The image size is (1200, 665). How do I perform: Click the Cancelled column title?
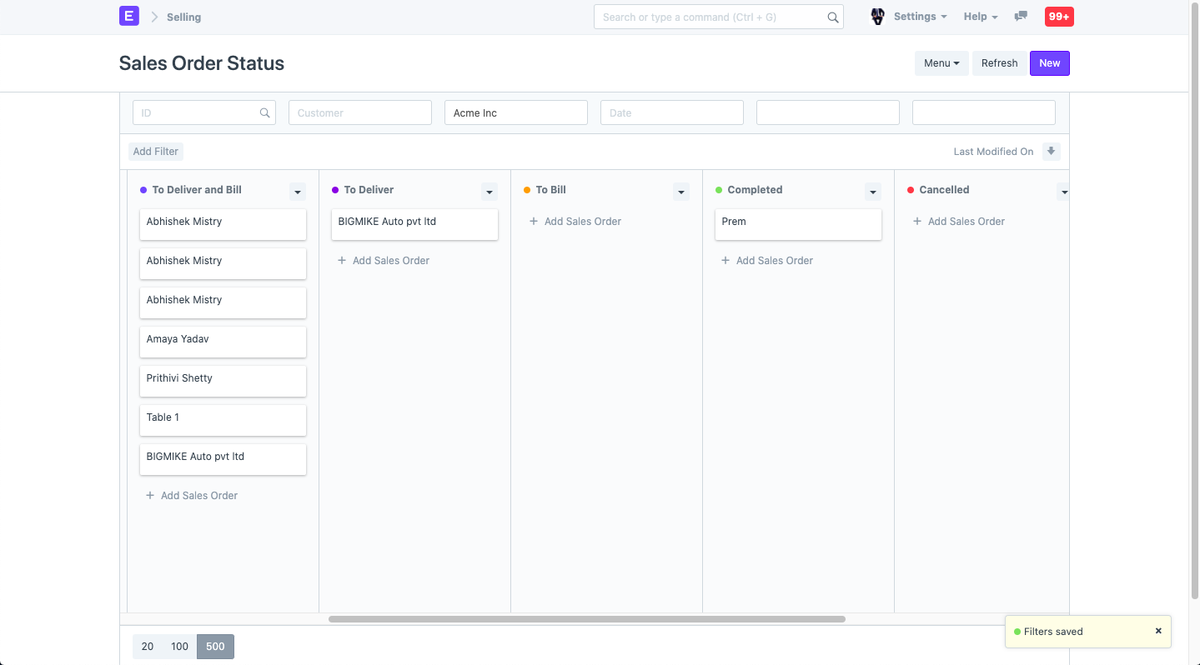point(944,190)
